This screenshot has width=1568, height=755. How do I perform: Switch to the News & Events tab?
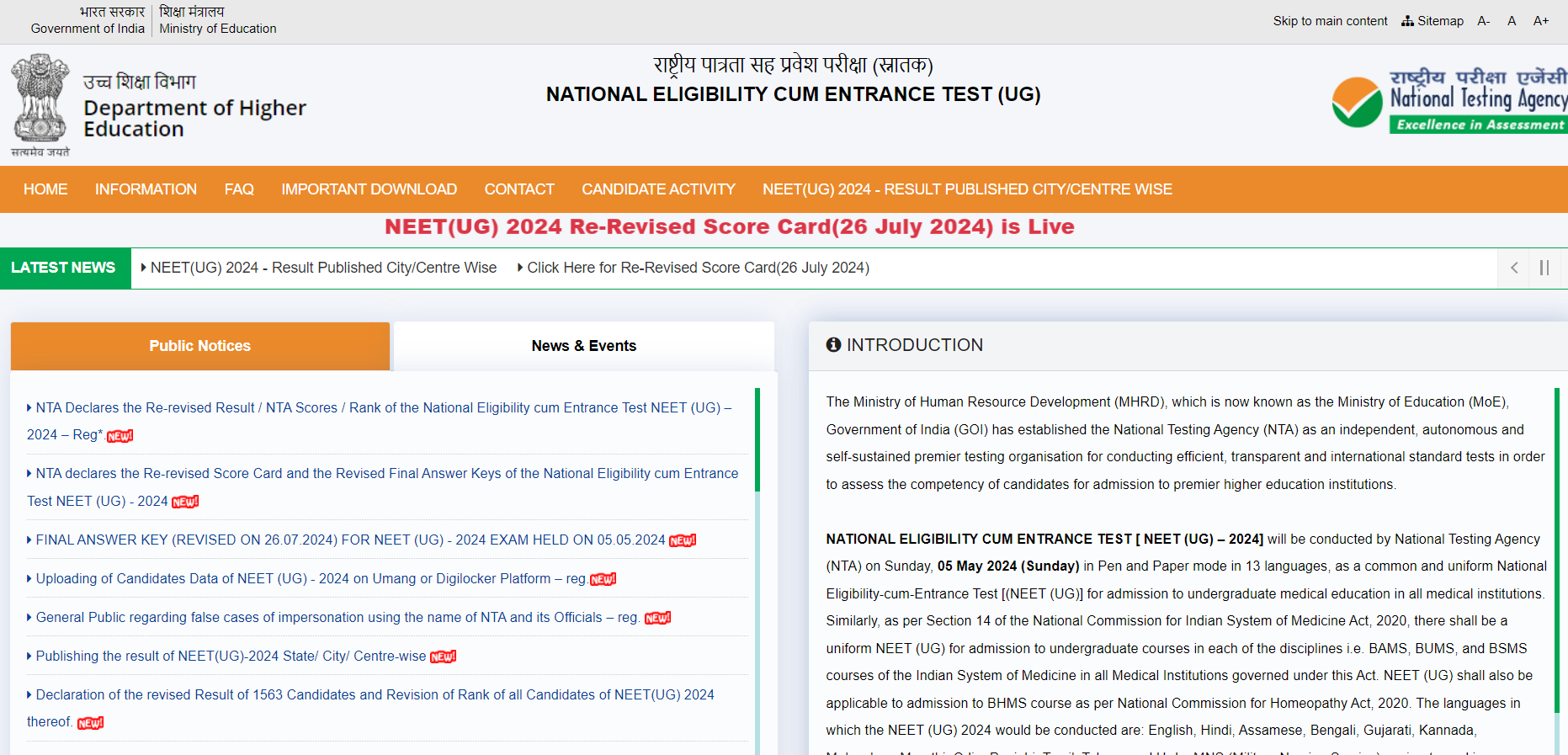(584, 346)
